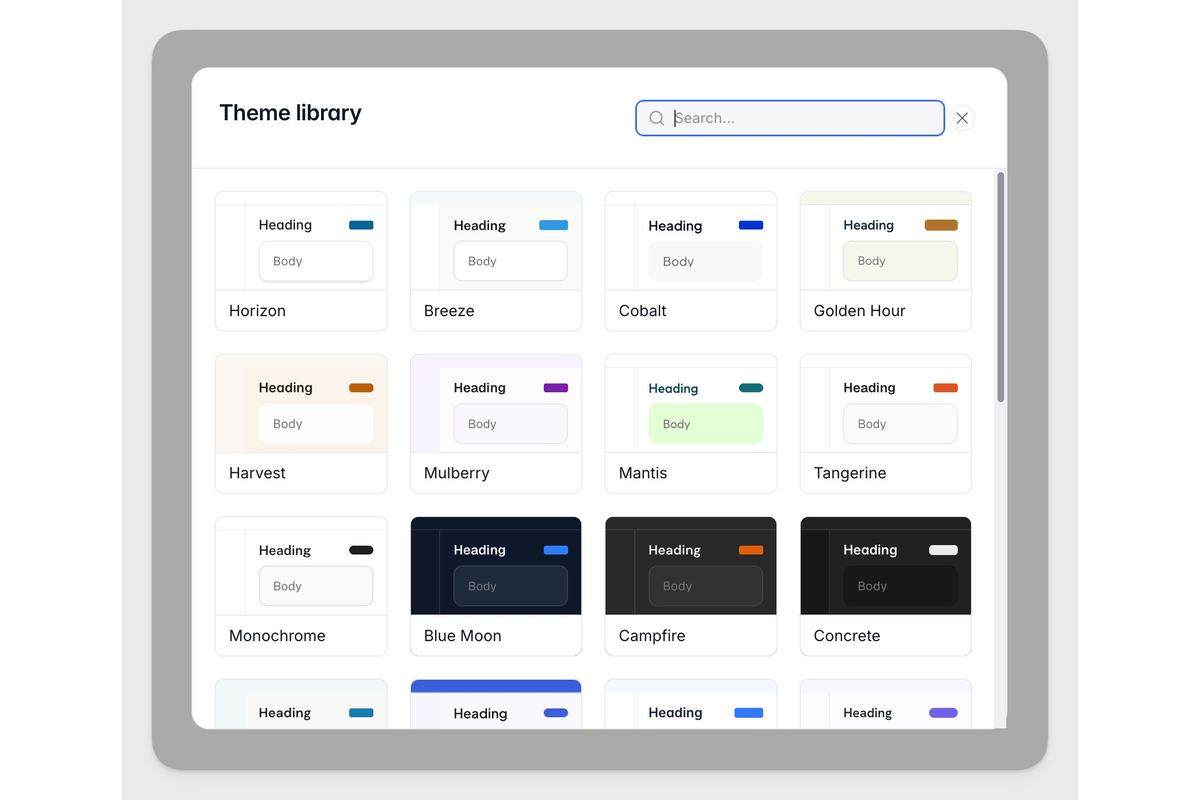Click the search magnifier icon
The height and width of the screenshot is (800, 1200).
(657, 118)
